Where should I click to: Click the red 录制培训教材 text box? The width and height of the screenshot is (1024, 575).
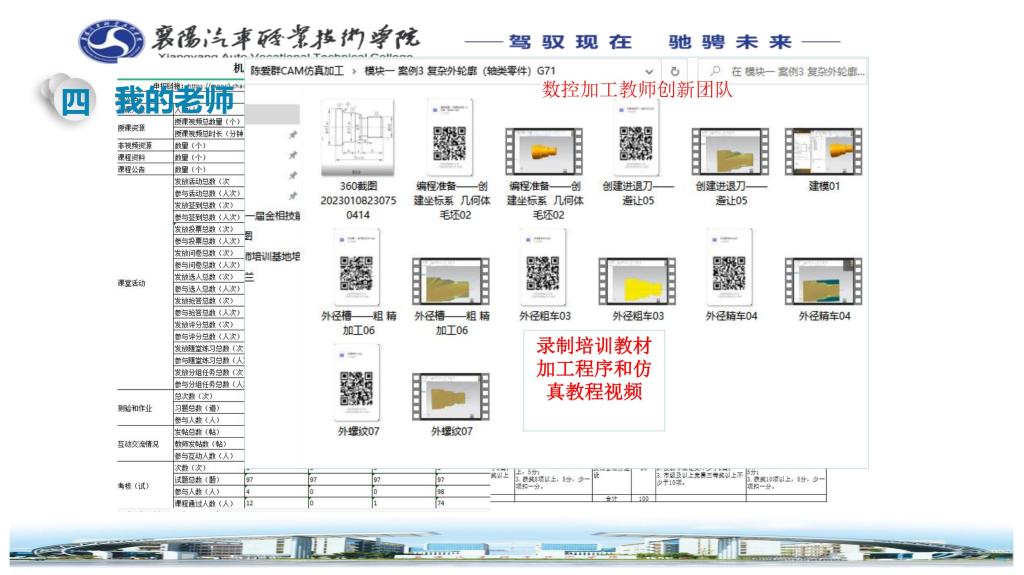pyautogui.click(x=594, y=369)
